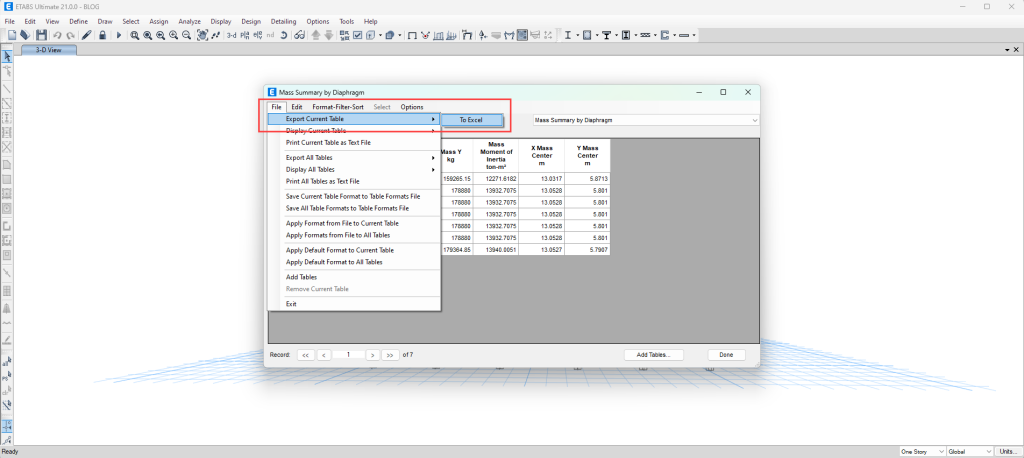
Task: Click the Zoom In (plus magnifier) icon
Action: coord(174,35)
